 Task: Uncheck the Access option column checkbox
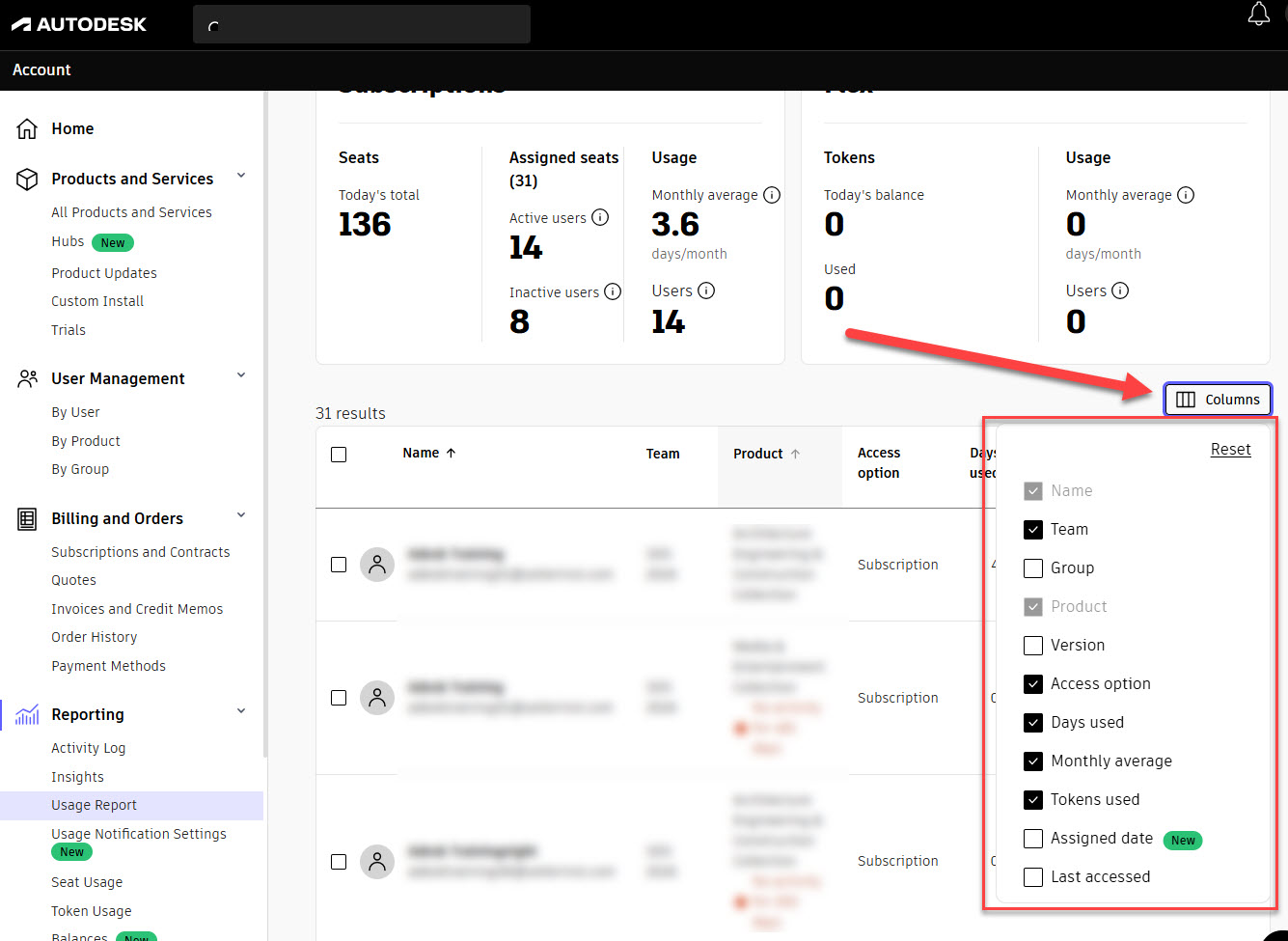point(1033,684)
